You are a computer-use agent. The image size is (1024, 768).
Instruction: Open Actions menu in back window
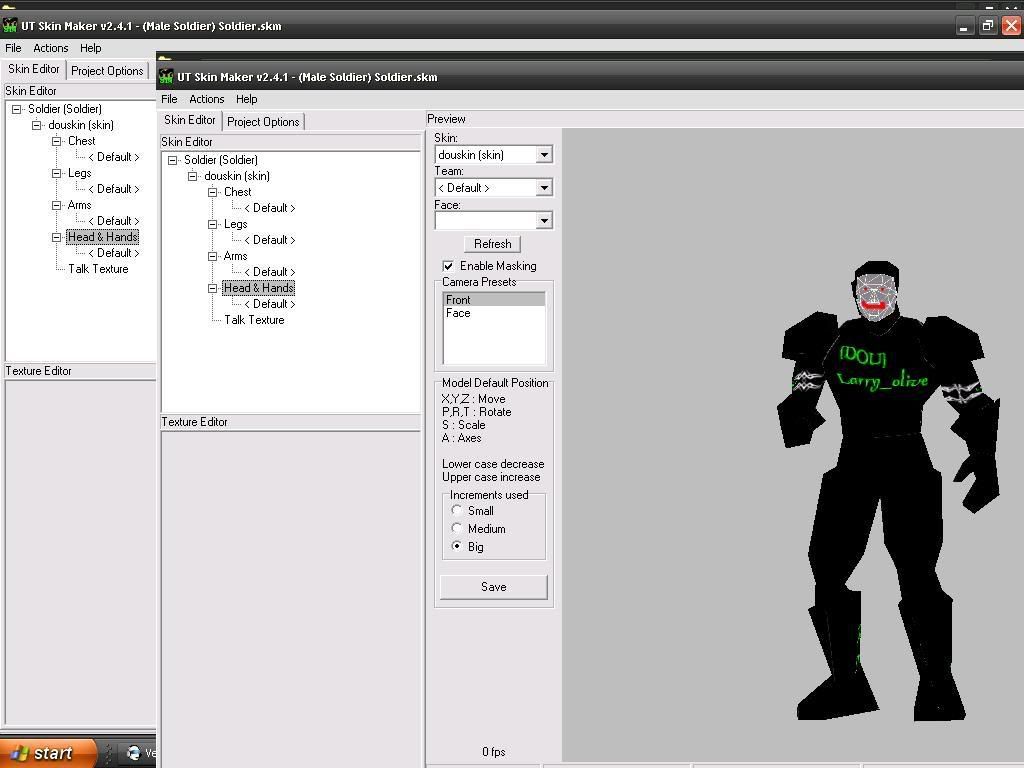[x=50, y=48]
